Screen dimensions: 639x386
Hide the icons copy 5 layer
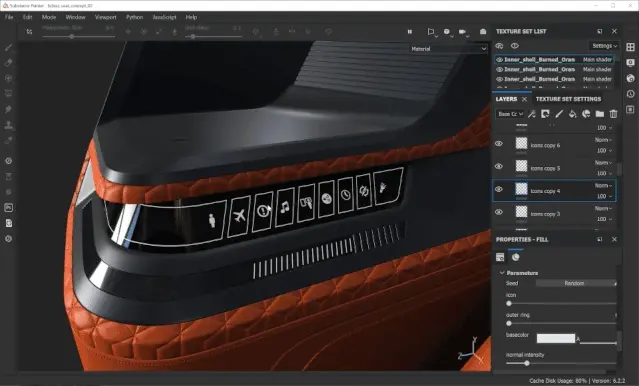[499, 167]
